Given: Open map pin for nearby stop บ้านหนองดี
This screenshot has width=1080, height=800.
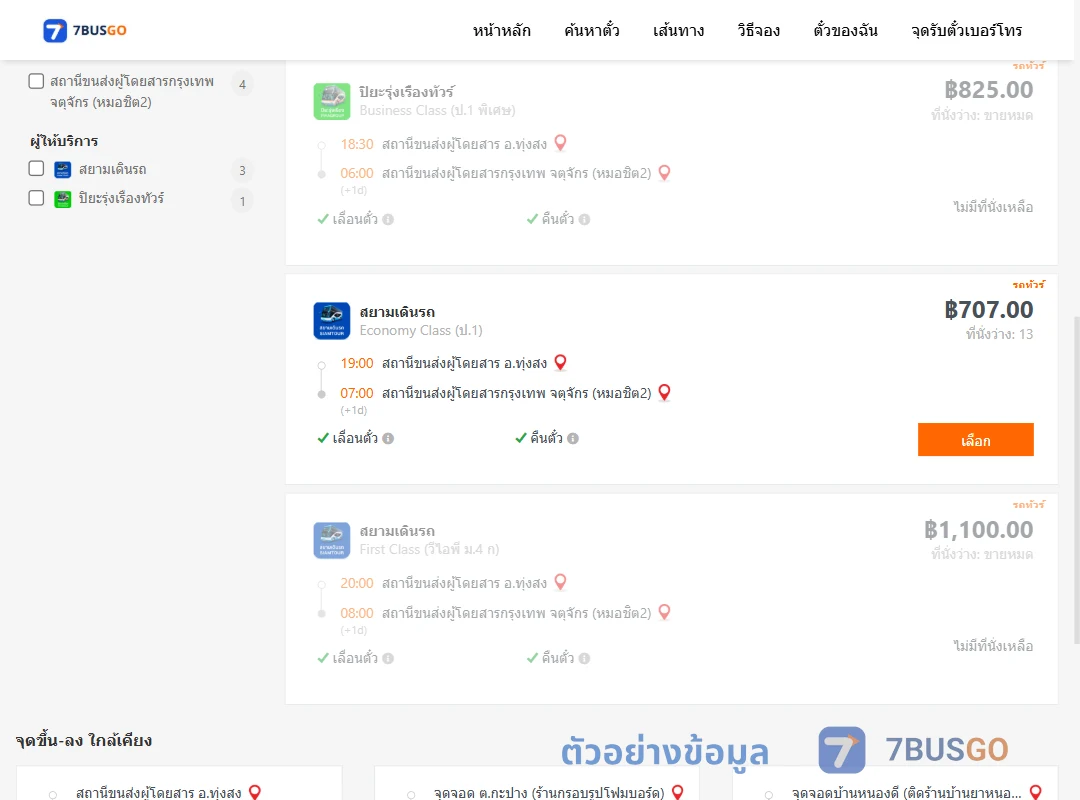Looking at the screenshot, I should (1035, 792).
